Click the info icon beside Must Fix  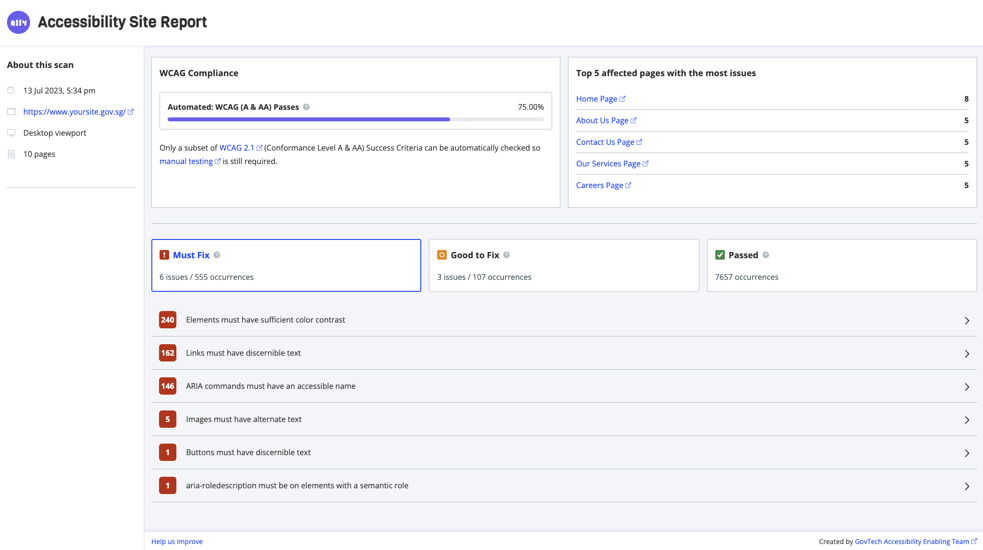[x=217, y=255]
